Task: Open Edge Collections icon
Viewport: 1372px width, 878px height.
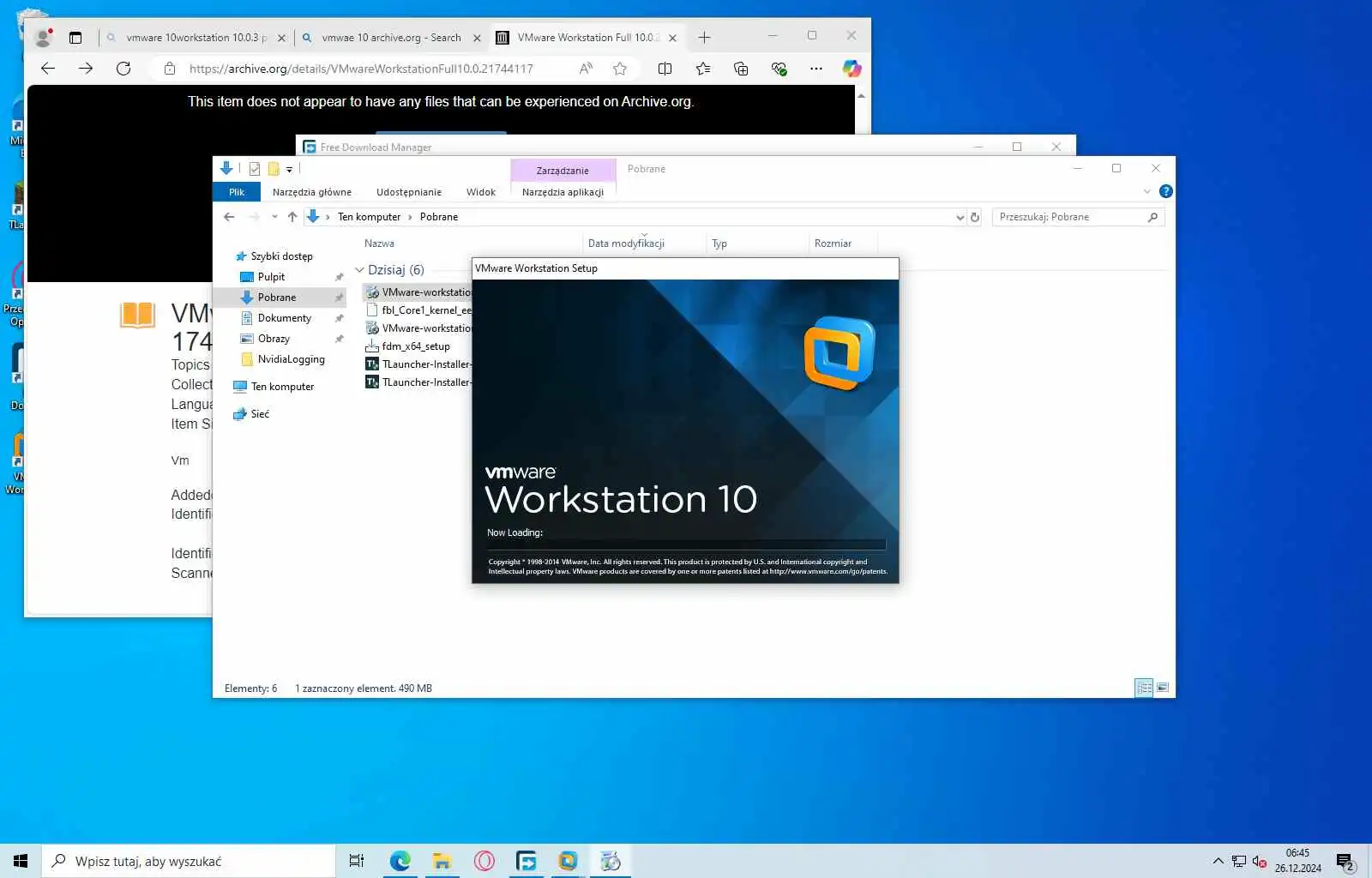Action: 741,69
